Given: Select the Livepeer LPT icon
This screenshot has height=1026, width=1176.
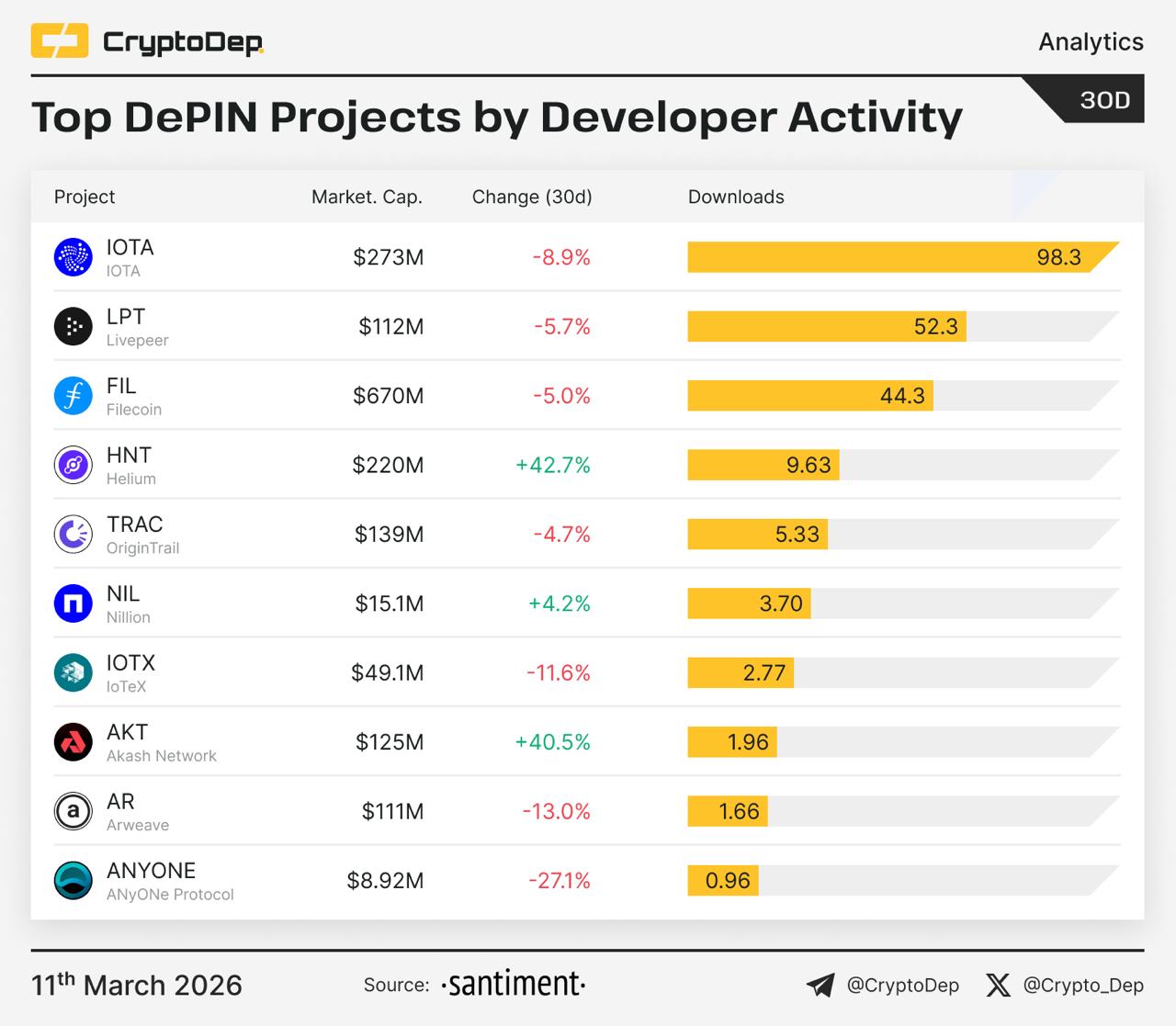Looking at the screenshot, I should (73, 326).
